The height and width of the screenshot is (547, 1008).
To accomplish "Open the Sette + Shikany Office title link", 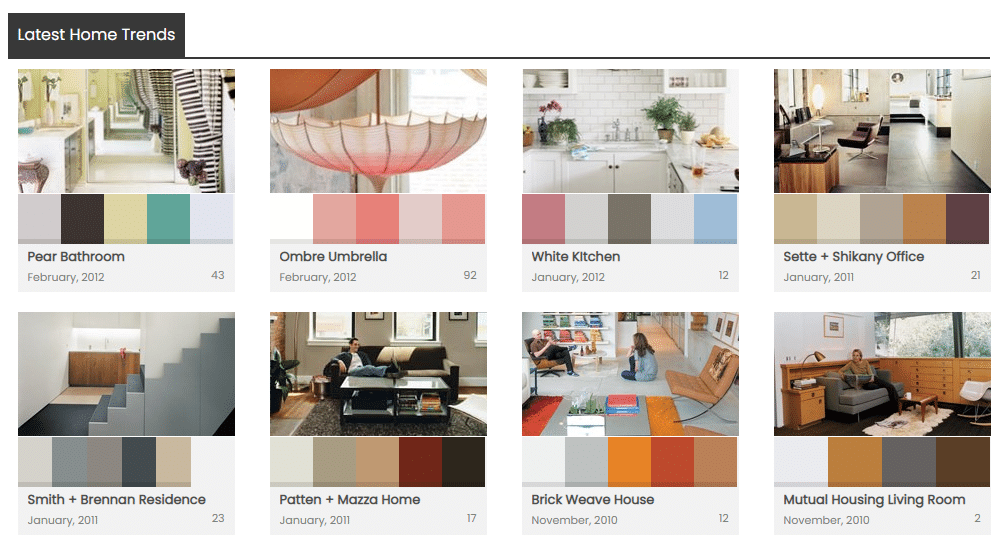I will click(x=853, y=256).
